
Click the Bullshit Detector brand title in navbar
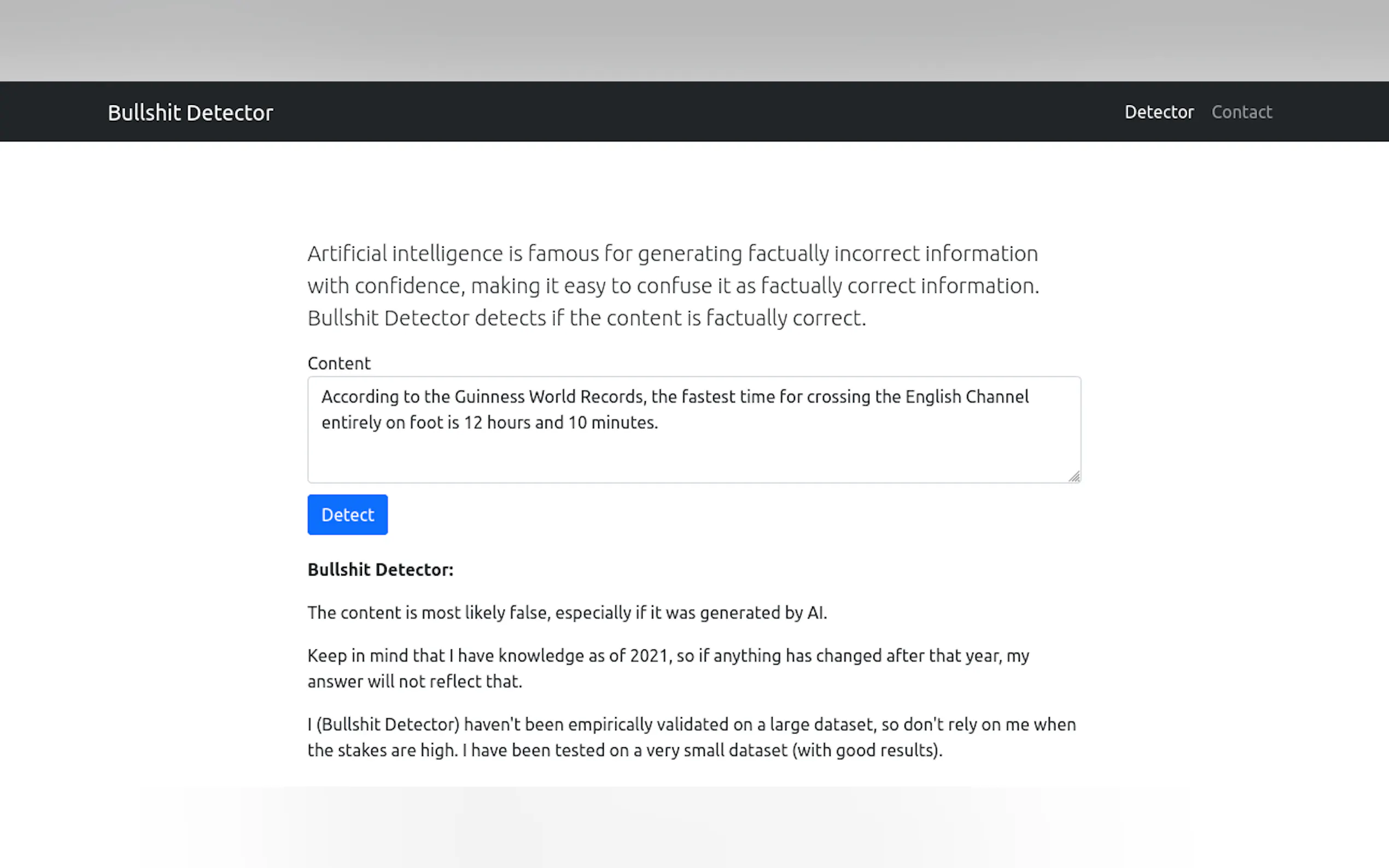(190, 113)
